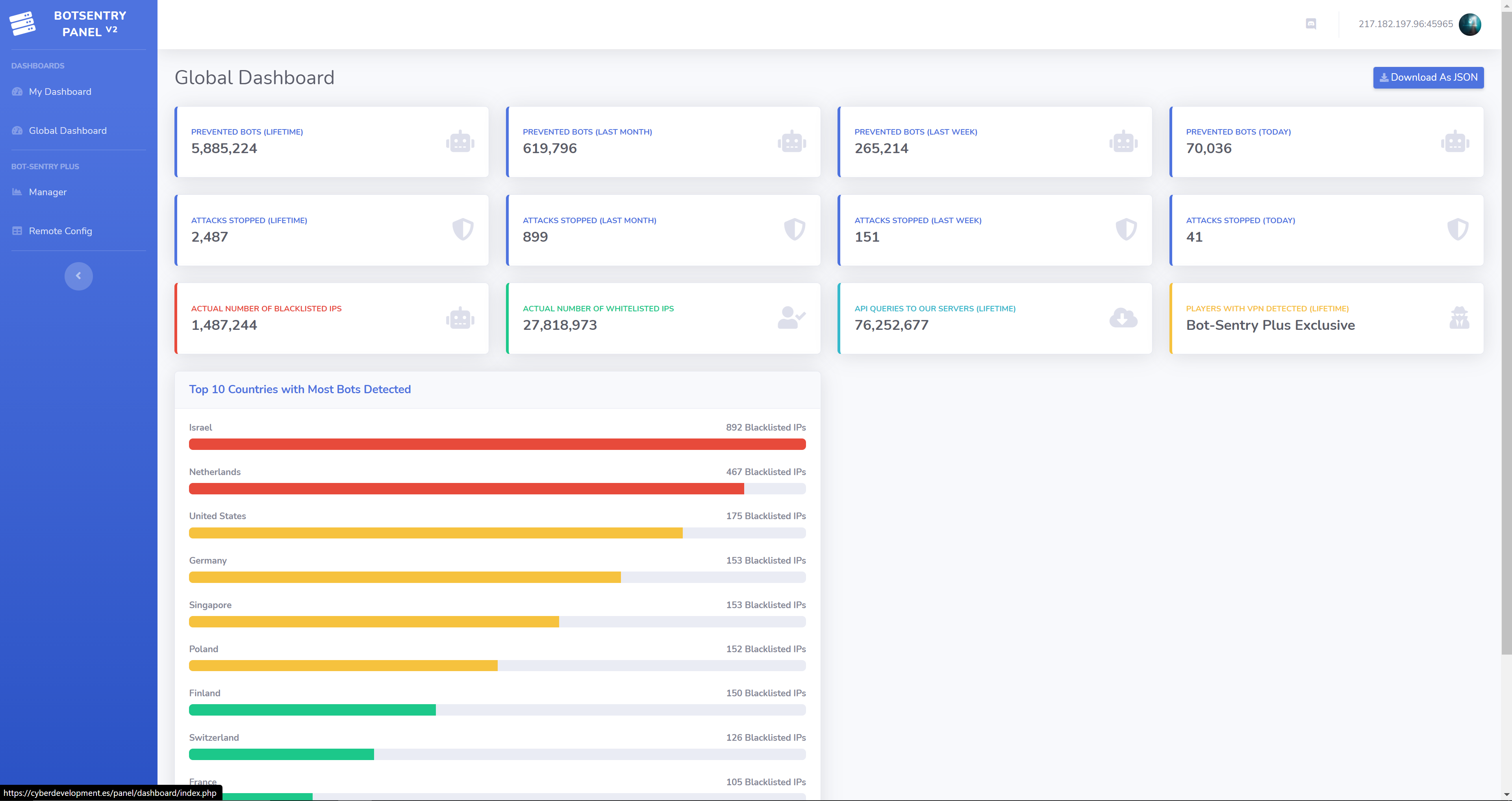Click robot icon on Blacklisted IPs card
Viewport: 1512px width, 801px height.
coord(460,318)
